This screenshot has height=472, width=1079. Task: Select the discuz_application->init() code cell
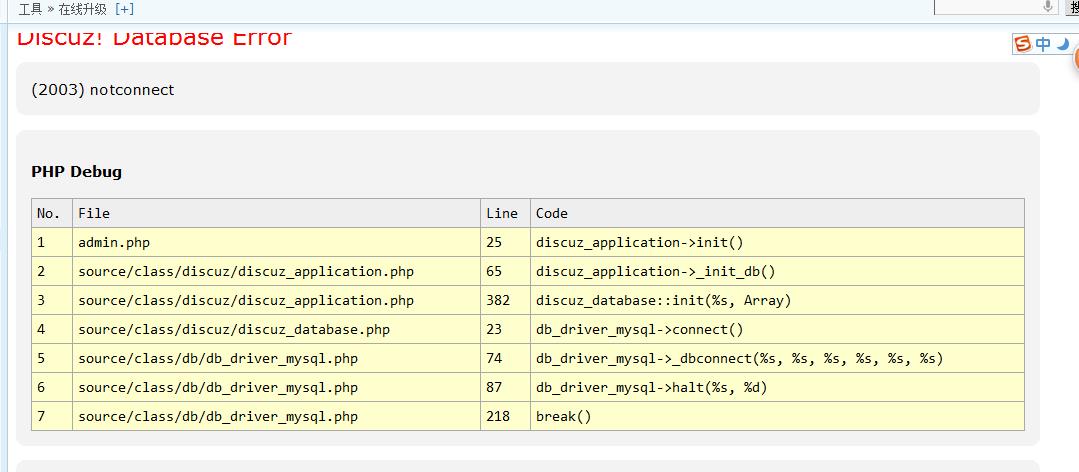777,242
